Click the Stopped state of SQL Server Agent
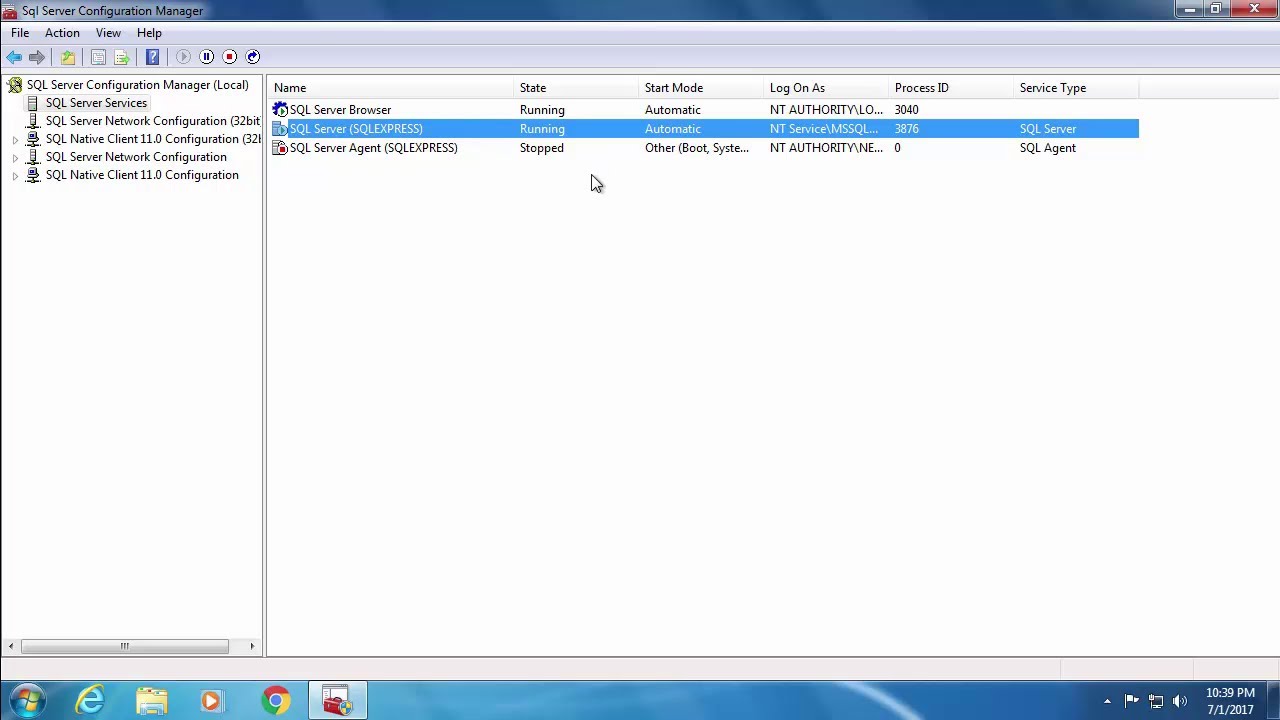 (541, 148)
